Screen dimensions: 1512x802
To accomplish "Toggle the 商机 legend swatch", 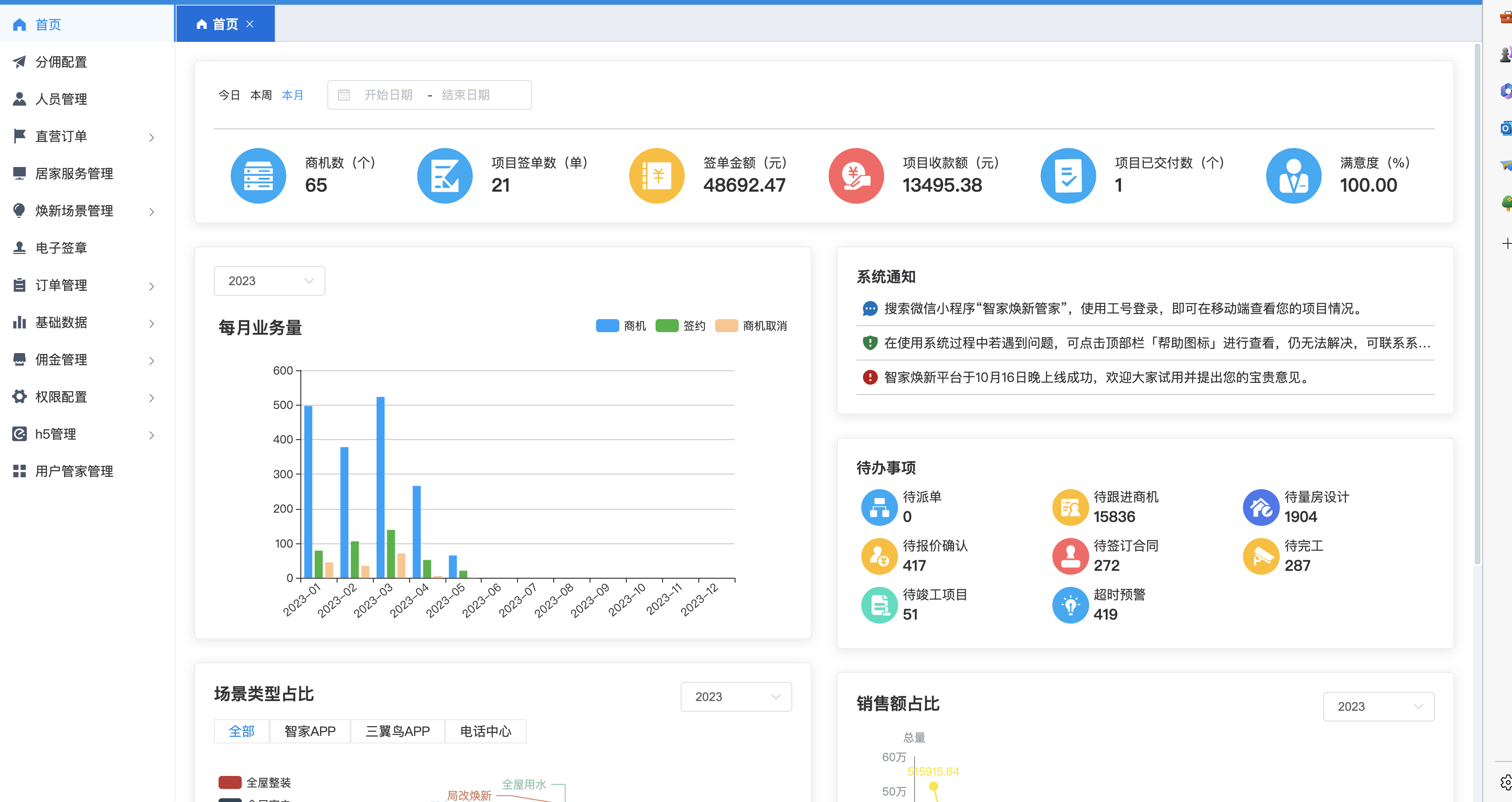I will [607, 326].
